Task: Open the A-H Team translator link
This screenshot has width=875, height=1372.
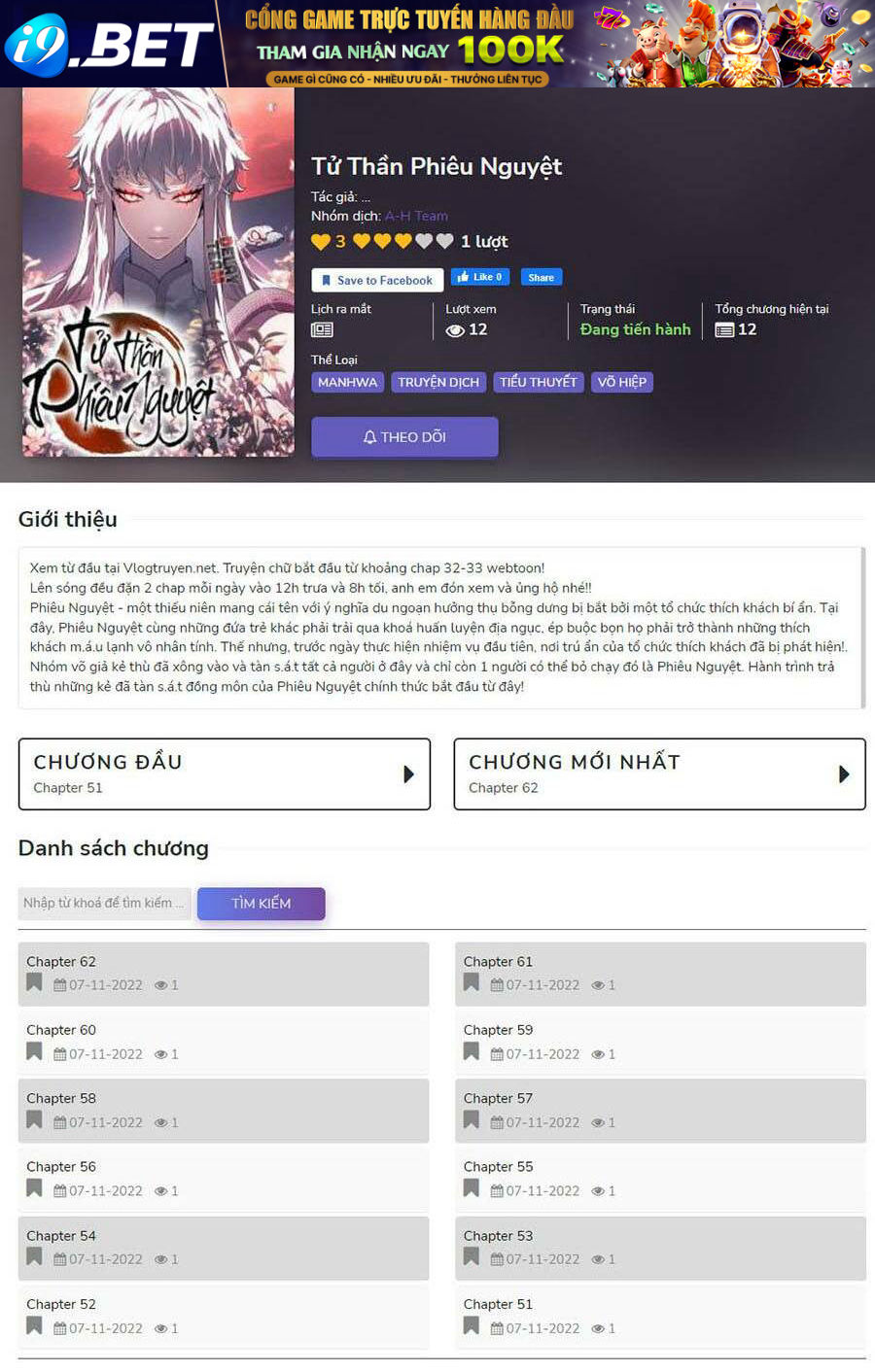Action: pyautogui.click(x=416, y=216)
